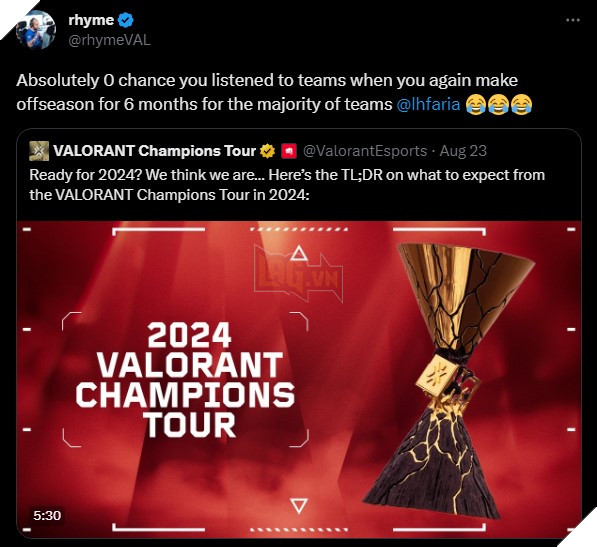Click the downward triangle icon in the video
Image resolution: width=597 pixels, height=547 pixels.
click(299, 506)
